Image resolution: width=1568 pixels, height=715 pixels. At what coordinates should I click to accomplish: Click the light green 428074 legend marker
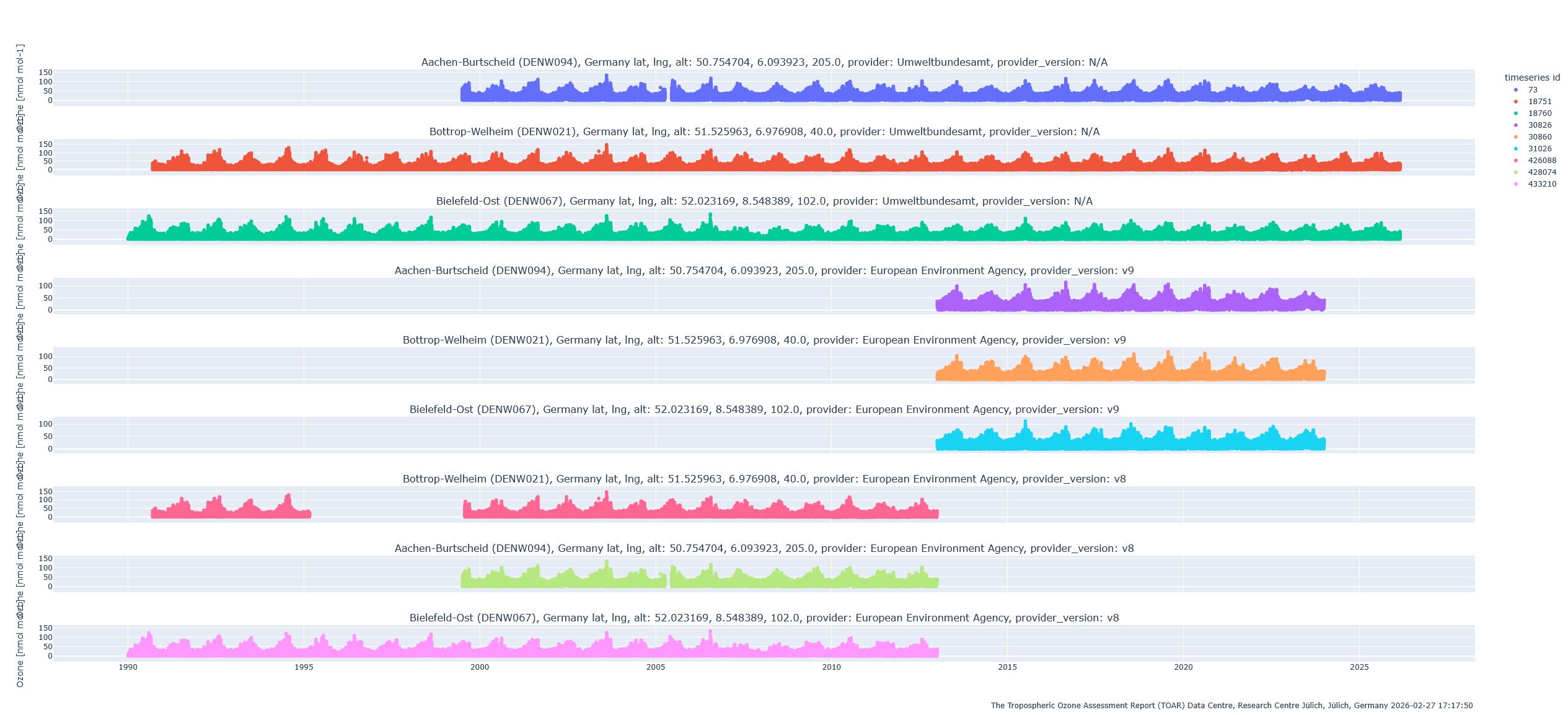coord(1516,172)
